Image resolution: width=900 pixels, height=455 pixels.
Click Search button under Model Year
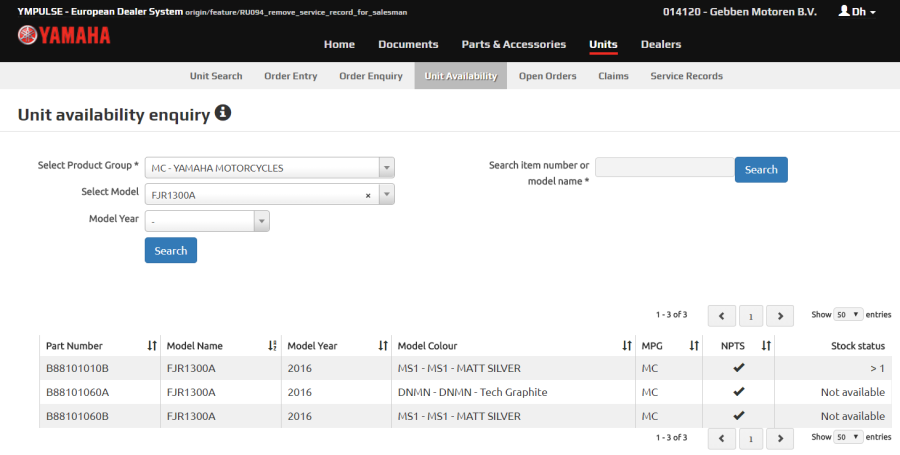point(170,251)
